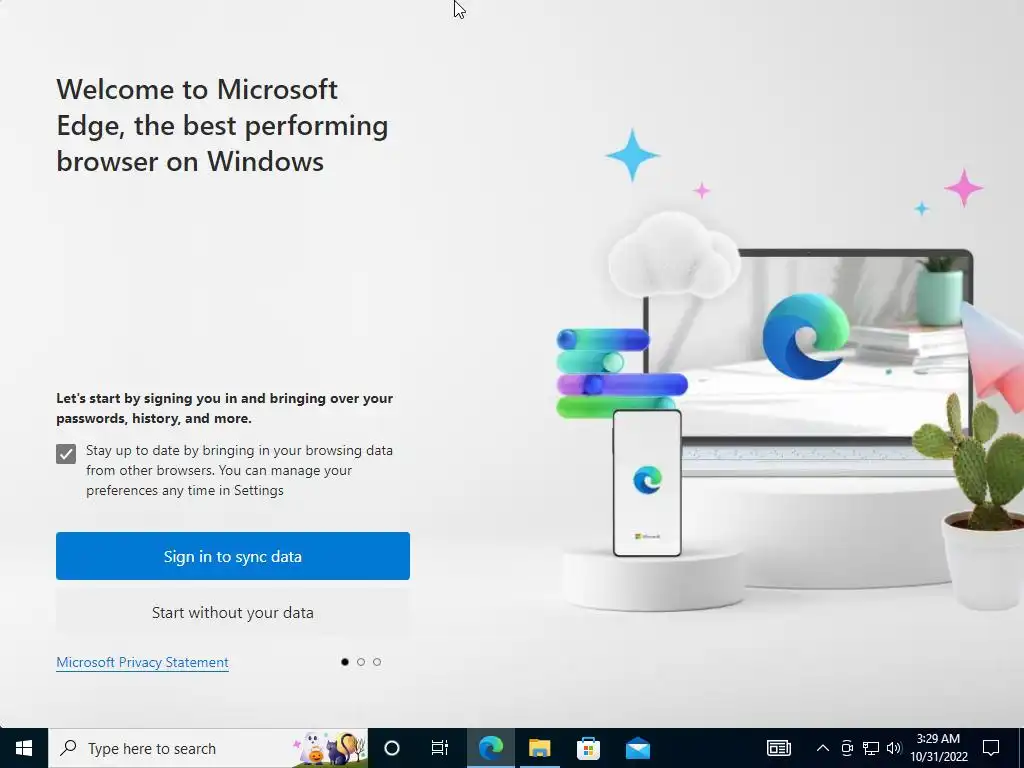Open the clock showing 3:29 AM
Screen dimensions: 1024x768
(938, 748)
